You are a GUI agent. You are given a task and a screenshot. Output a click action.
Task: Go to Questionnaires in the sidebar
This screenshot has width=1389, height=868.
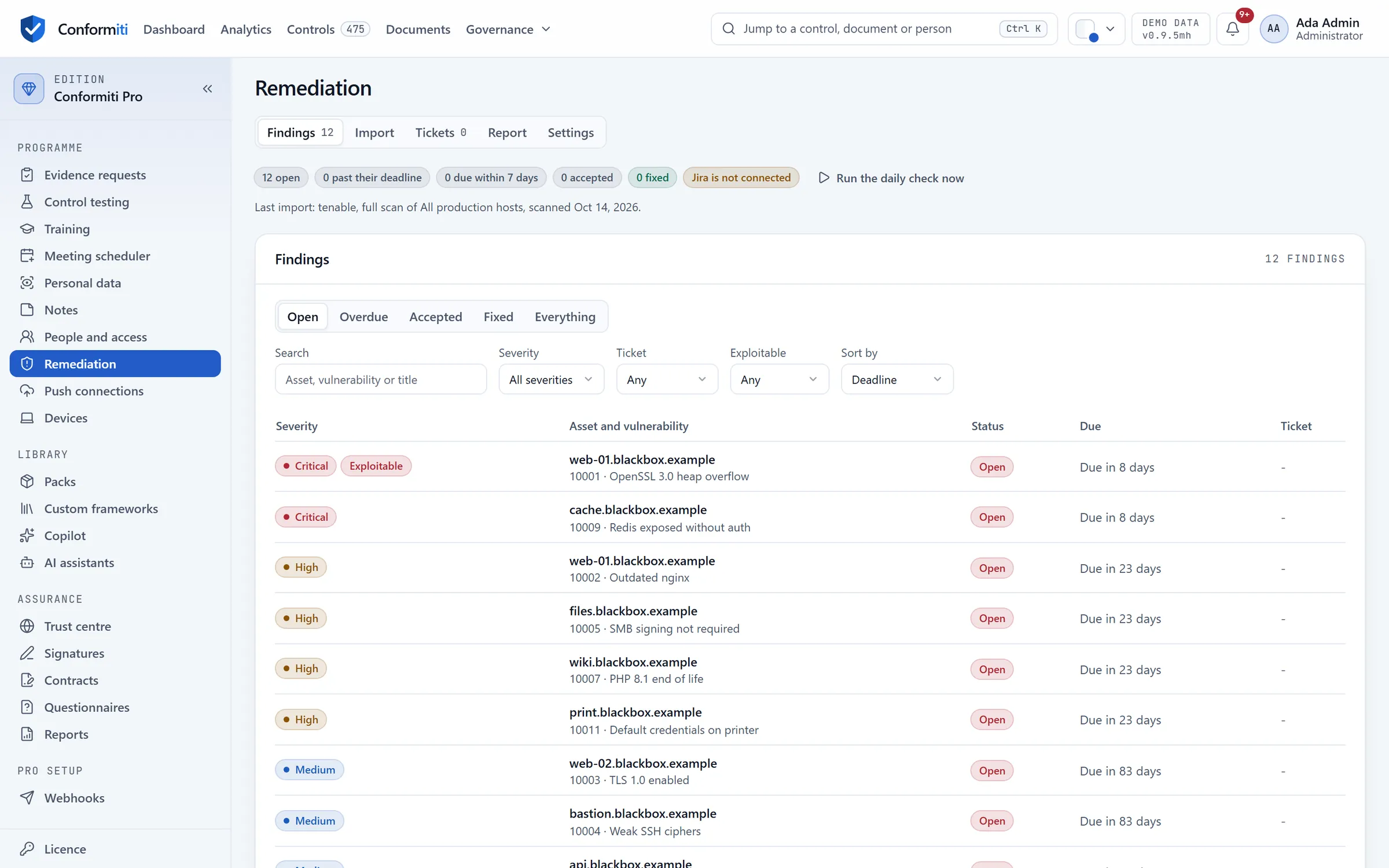[115, 707]
